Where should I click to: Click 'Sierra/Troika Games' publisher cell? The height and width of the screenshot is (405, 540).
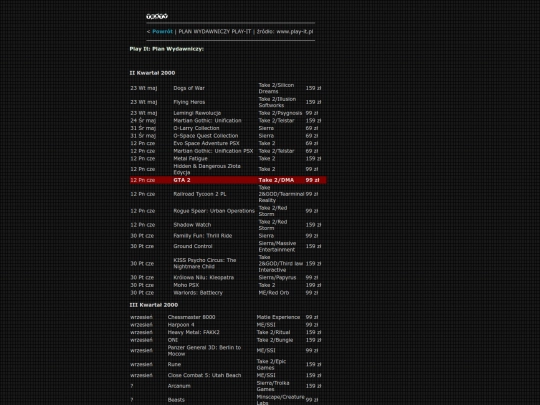point(273,386)
